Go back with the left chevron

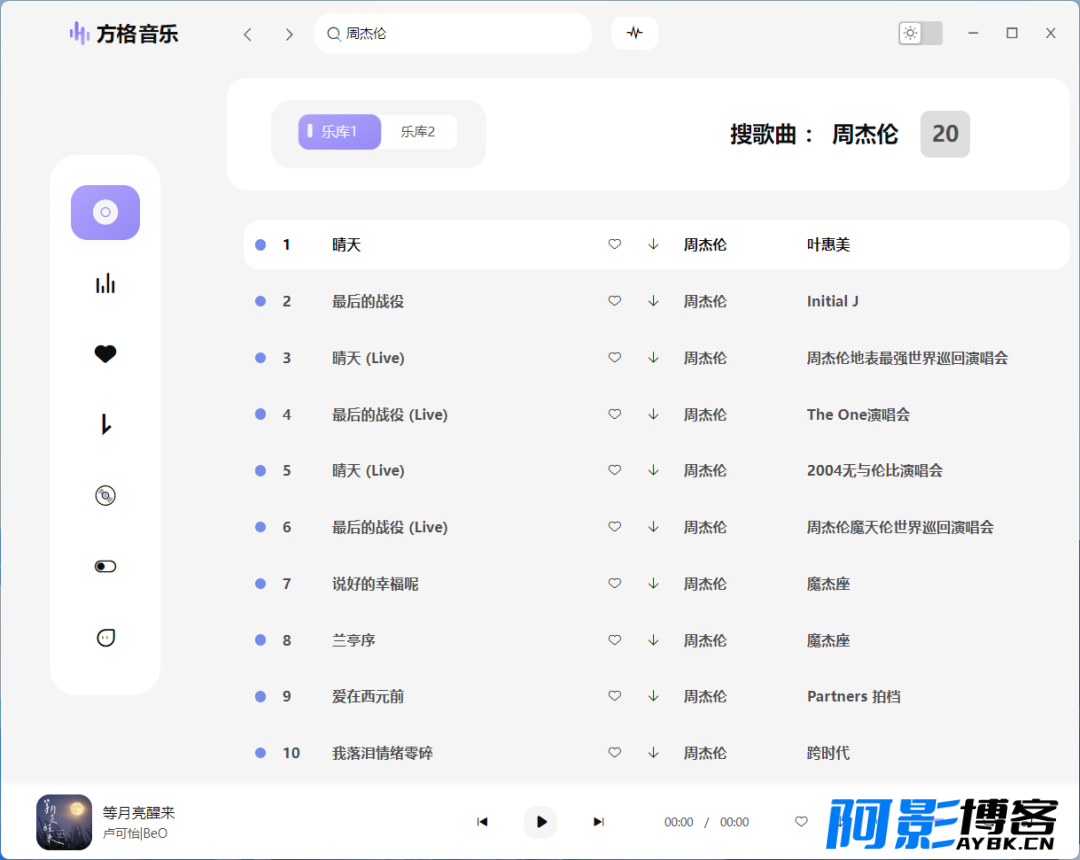click(x=248, y=34)
